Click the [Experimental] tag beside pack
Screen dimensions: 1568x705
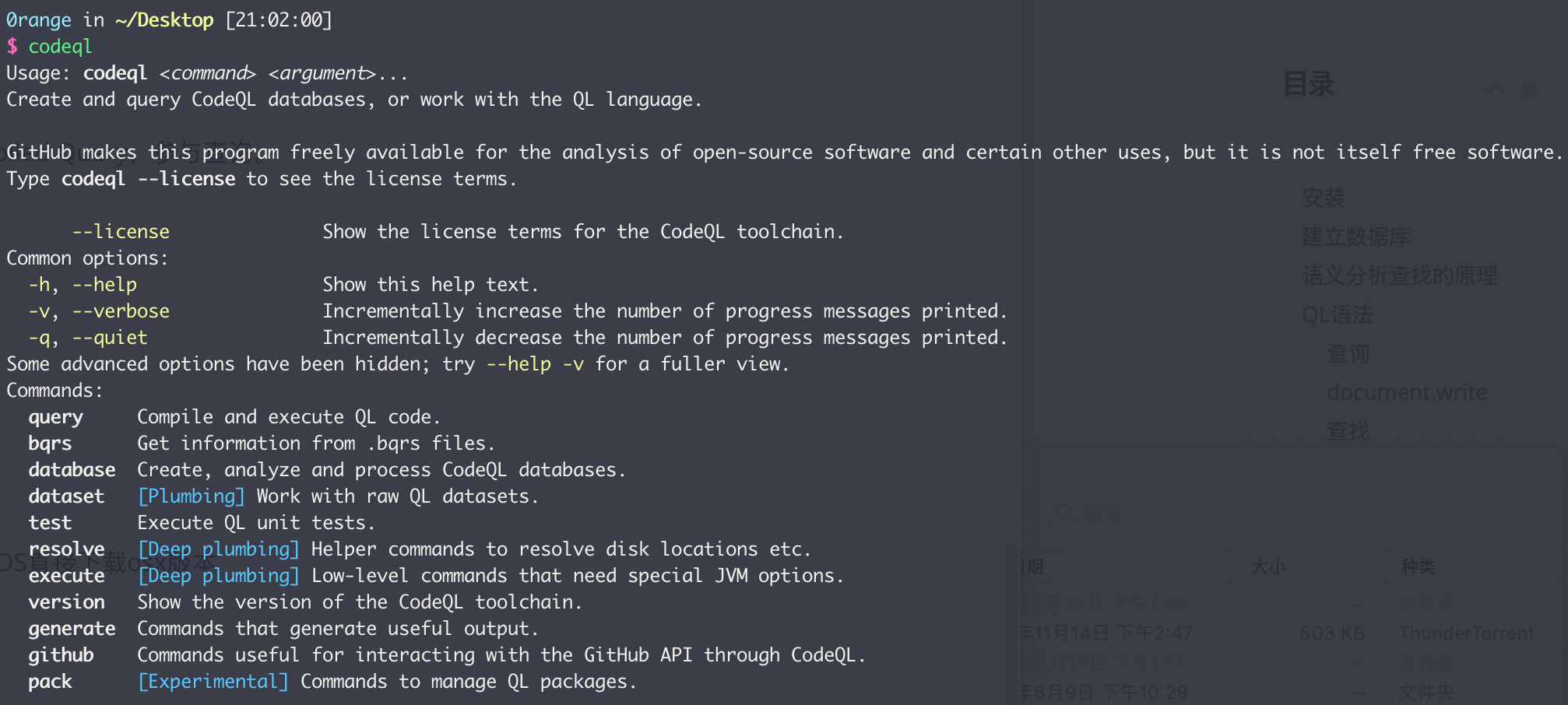point(213,682)
